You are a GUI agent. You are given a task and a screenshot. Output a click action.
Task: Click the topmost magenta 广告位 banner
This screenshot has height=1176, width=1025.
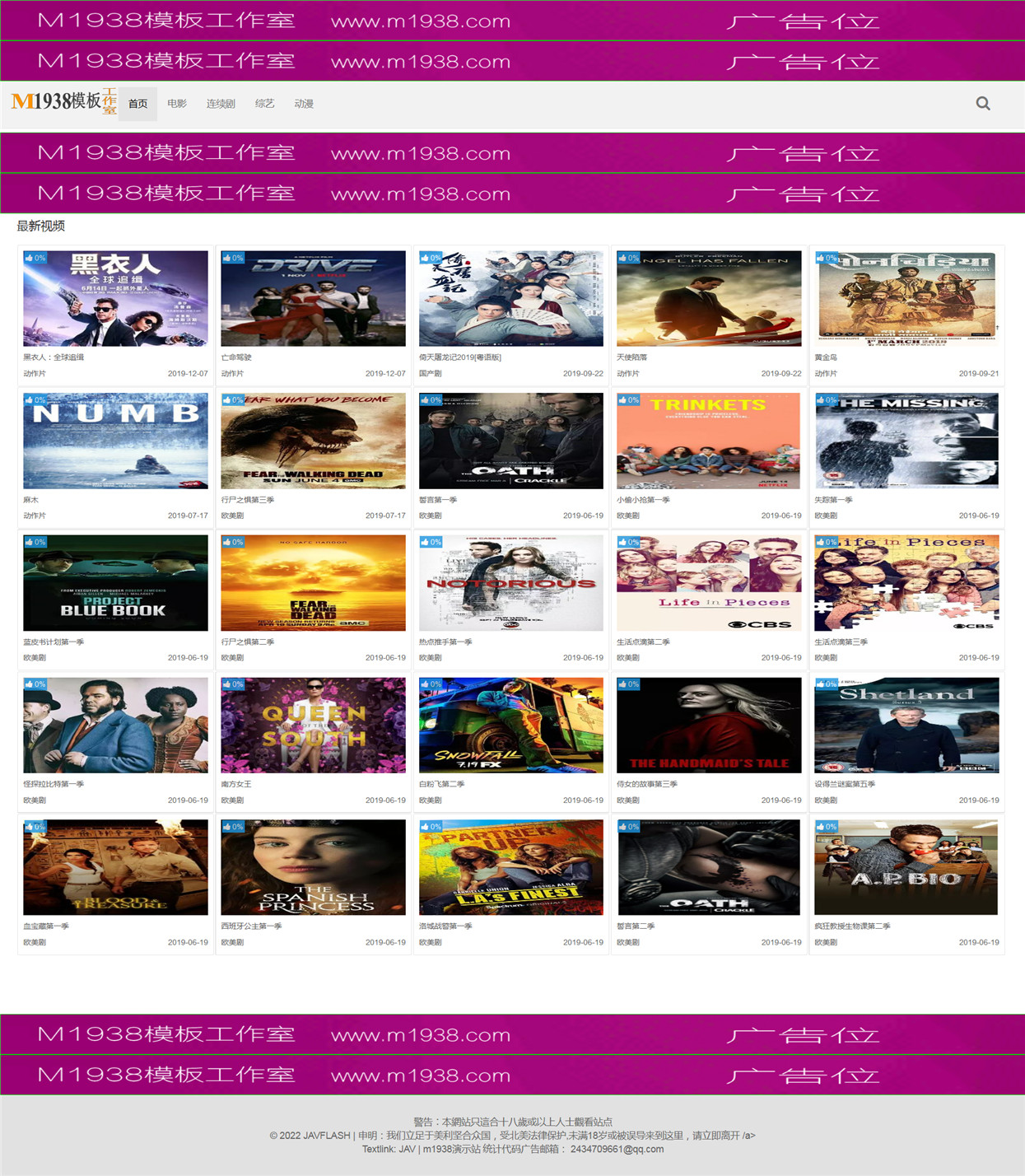[x=512, y=21]
